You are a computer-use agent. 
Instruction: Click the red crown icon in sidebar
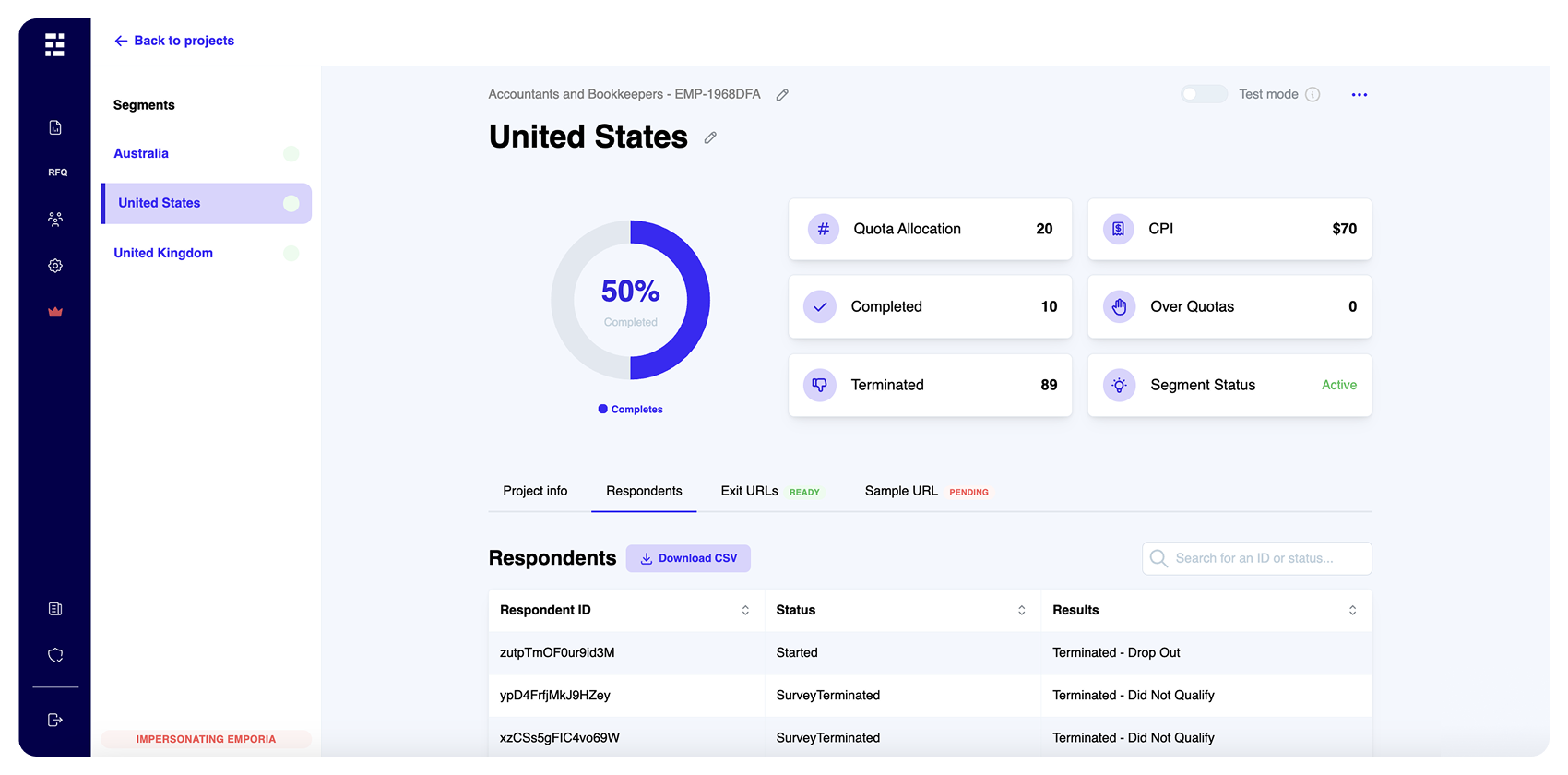click(55, 312)
